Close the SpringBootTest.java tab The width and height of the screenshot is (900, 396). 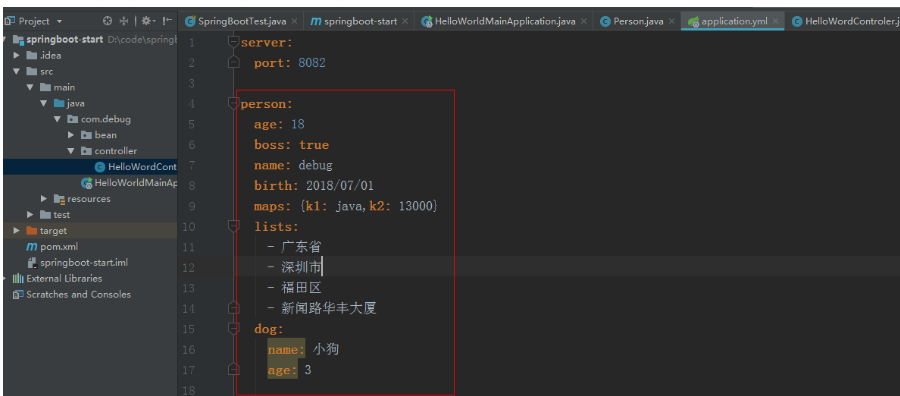coord(294,21)
